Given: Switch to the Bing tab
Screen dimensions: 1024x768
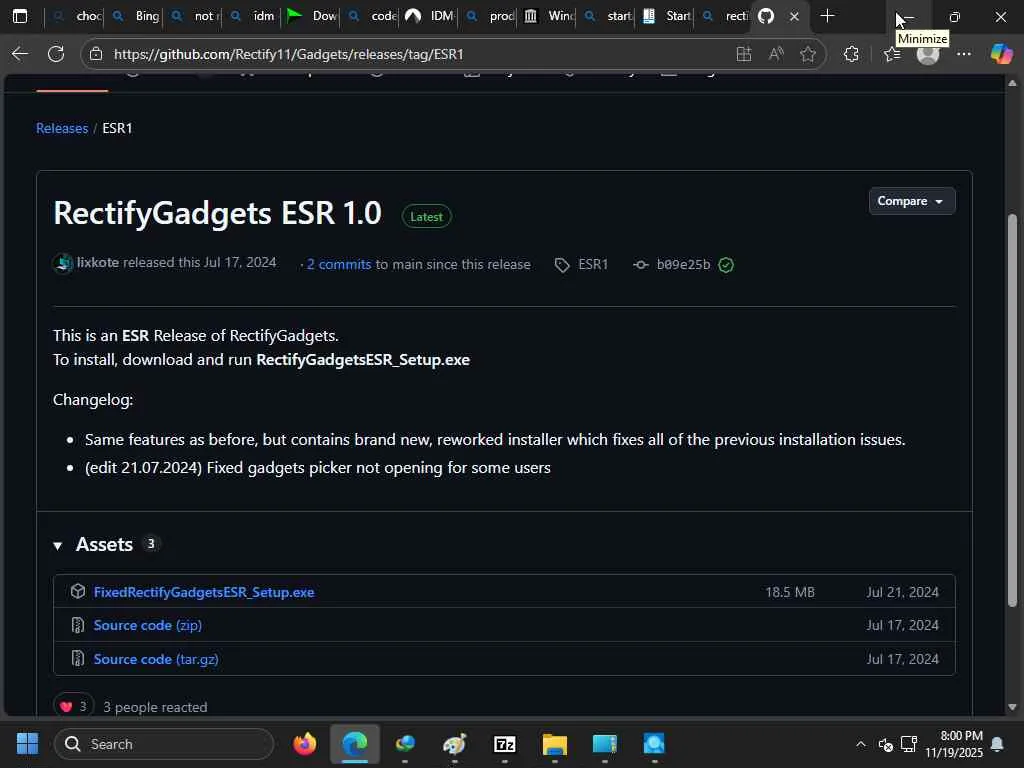Looking at the screenshot, I should (x=136, y=16).
